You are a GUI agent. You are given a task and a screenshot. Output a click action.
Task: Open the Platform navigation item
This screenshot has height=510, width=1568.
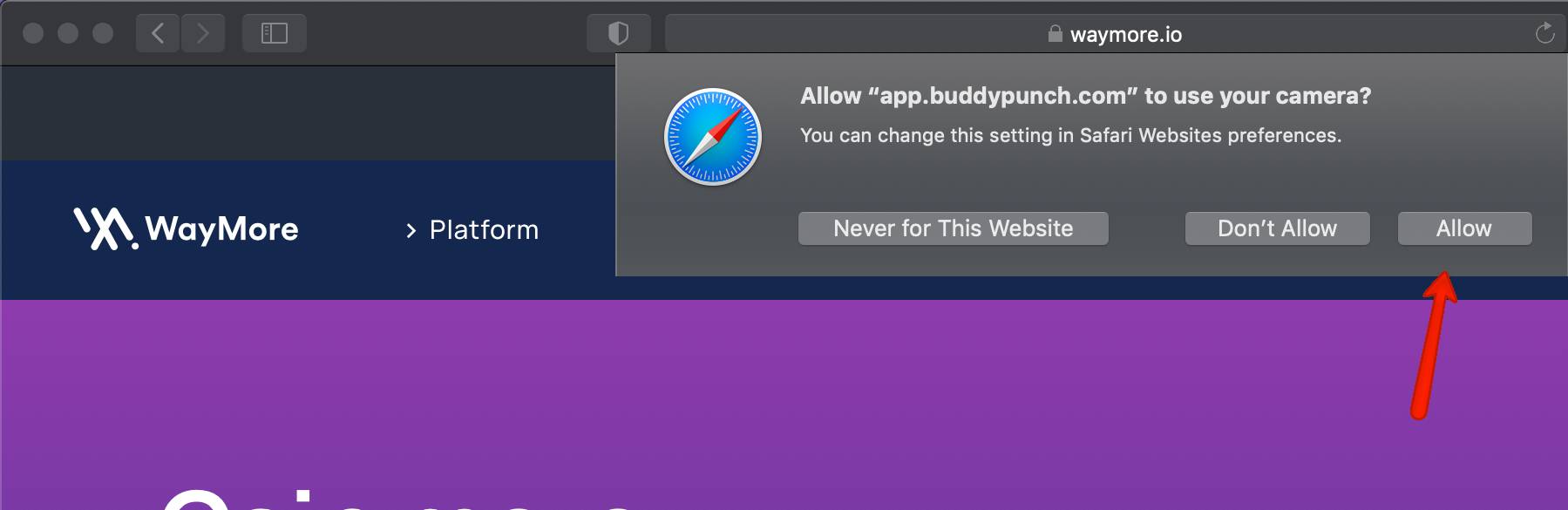coord(484,230)
